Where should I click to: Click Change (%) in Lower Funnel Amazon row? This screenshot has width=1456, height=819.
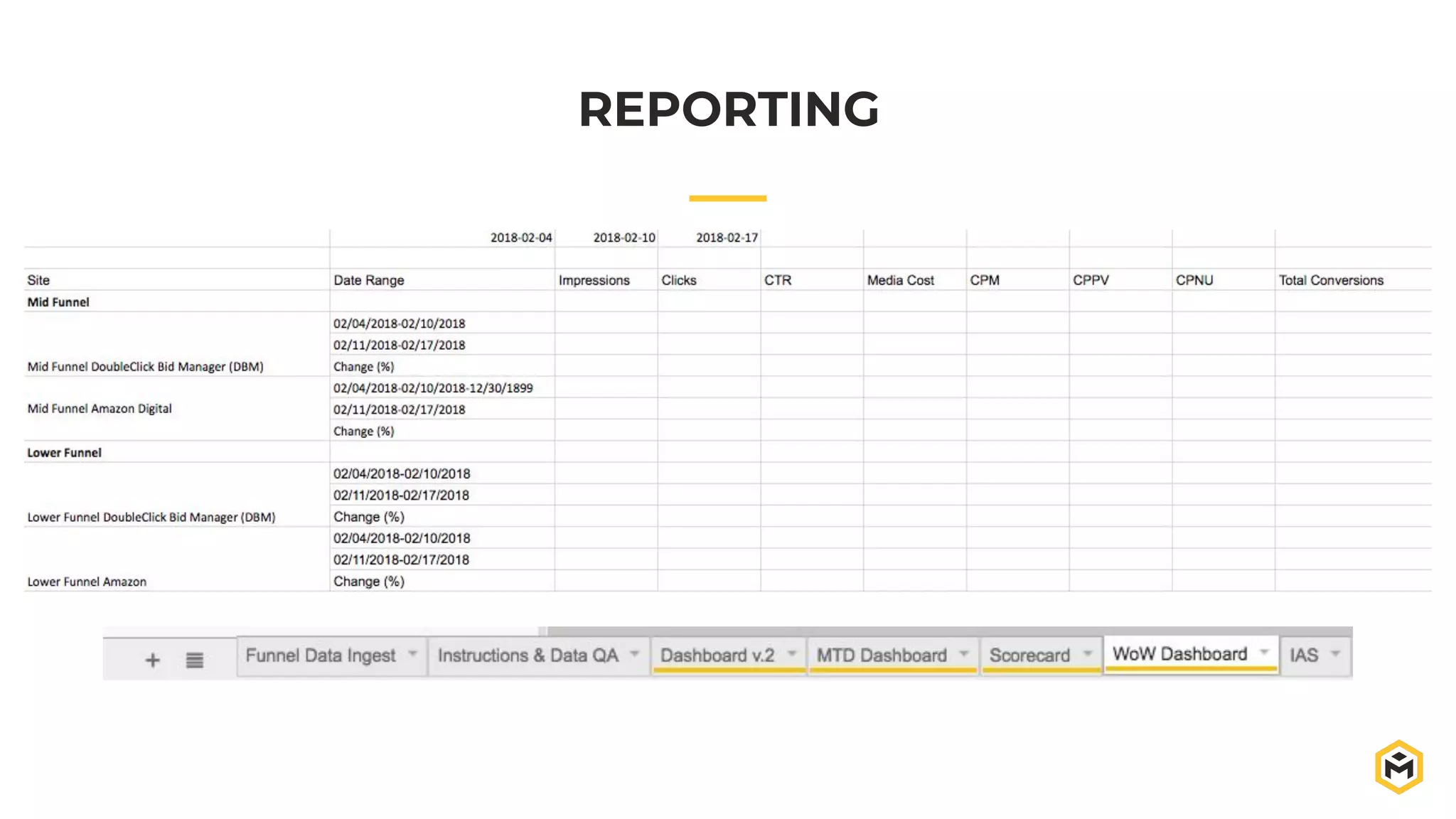[x=442, y=581]
